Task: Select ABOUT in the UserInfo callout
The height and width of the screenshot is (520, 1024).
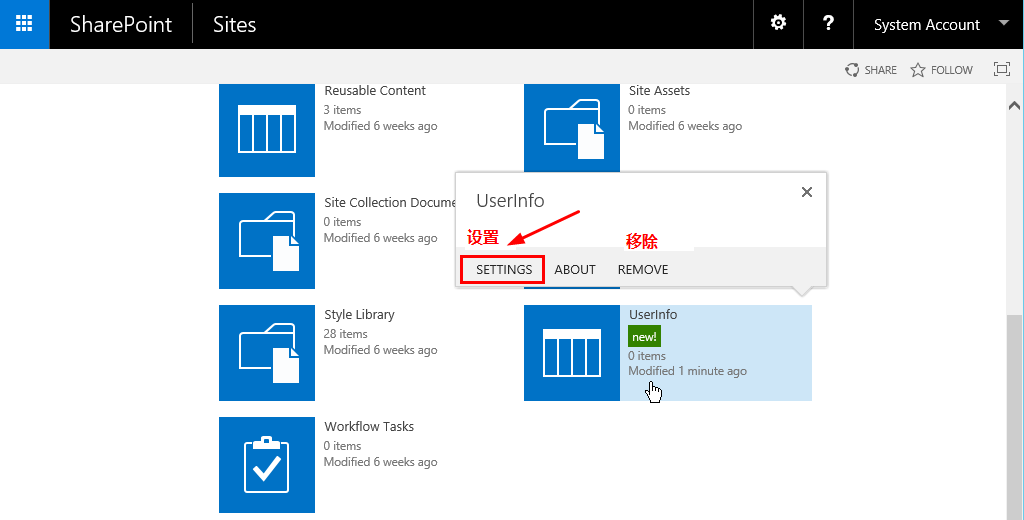Action: pos(575,270)
